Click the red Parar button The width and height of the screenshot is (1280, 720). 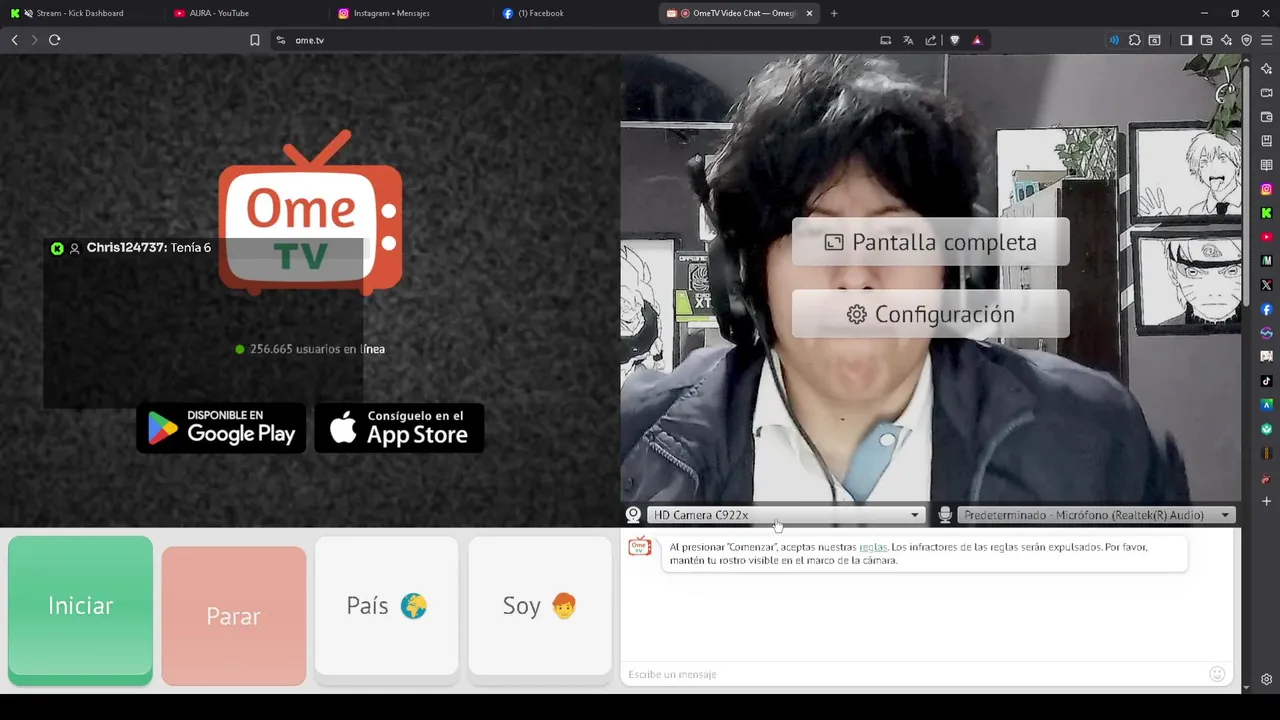click(x=233, y=616)
